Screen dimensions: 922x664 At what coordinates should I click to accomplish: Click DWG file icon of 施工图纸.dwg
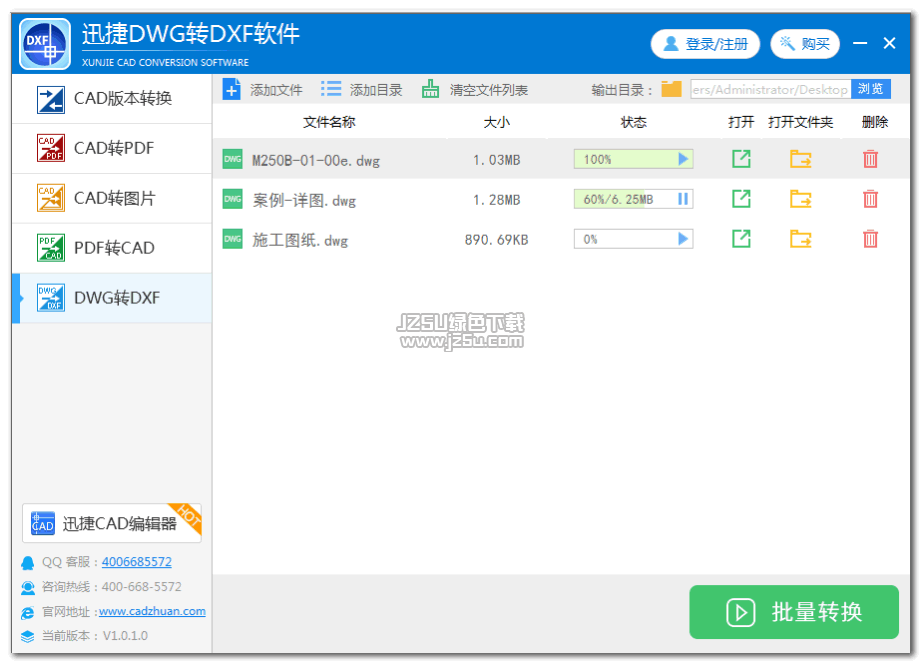tap(233, 239)
